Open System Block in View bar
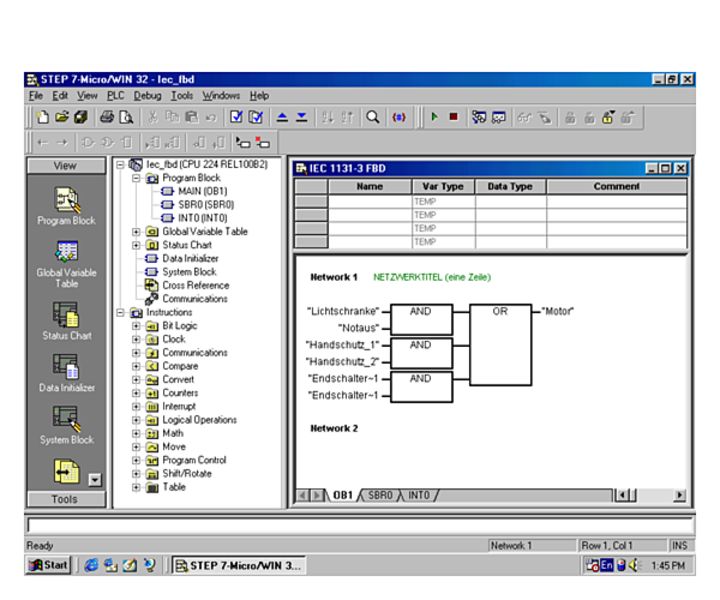The image size is (720, 600). (x=67, y=425)
